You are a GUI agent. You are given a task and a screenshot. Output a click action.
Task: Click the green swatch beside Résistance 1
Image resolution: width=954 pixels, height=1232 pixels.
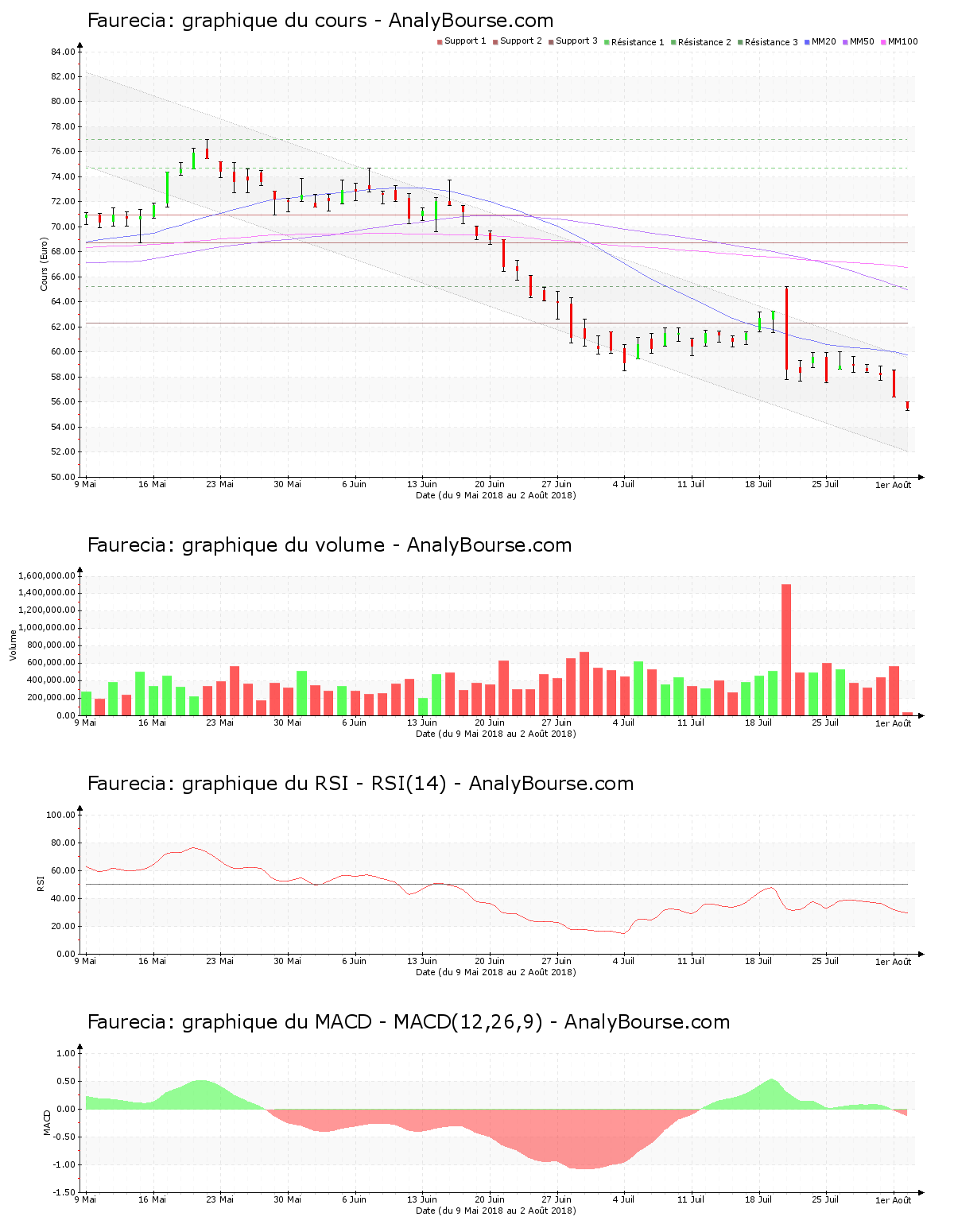pos(607,42)
